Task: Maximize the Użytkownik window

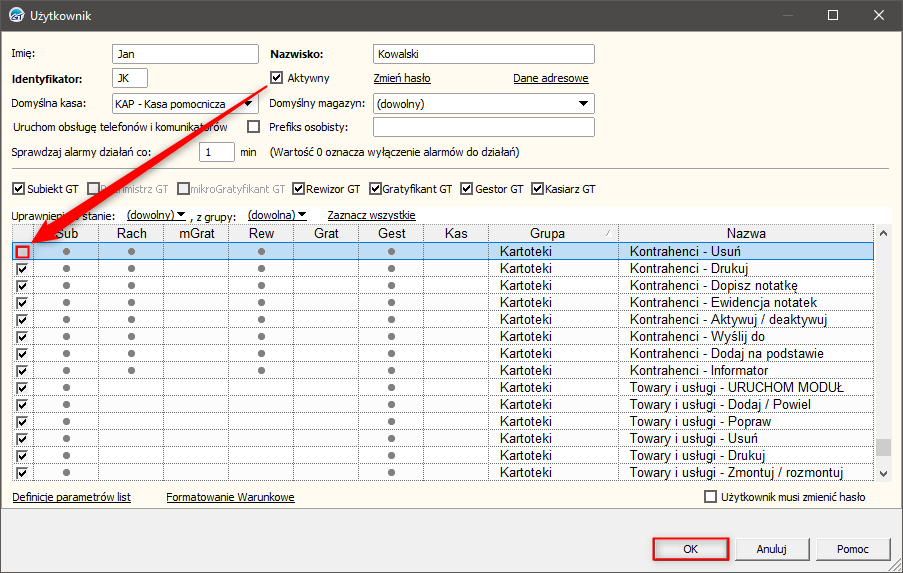Action: pos(833,16)
